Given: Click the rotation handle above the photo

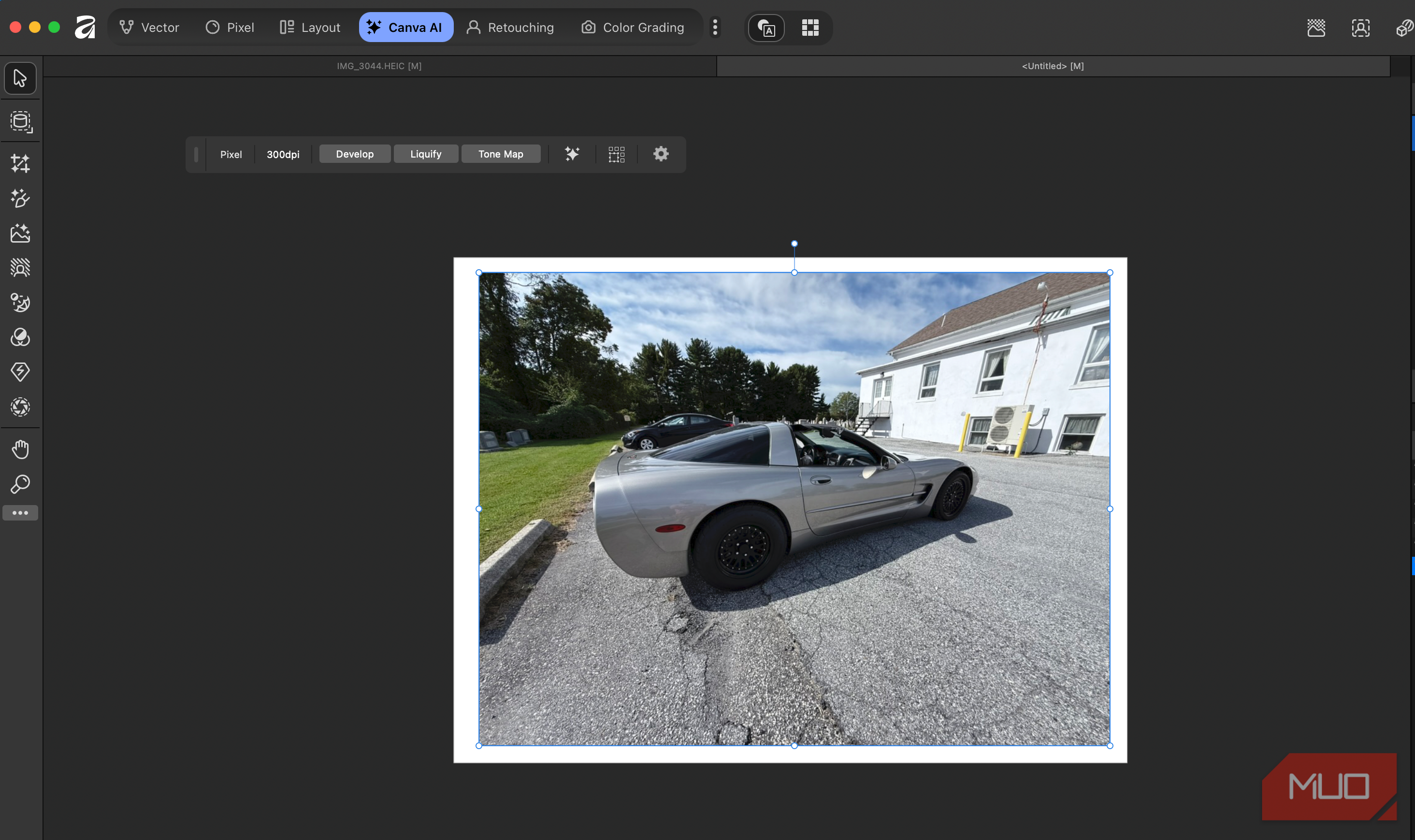Looking at the screenshot, I should click(794, 244).
